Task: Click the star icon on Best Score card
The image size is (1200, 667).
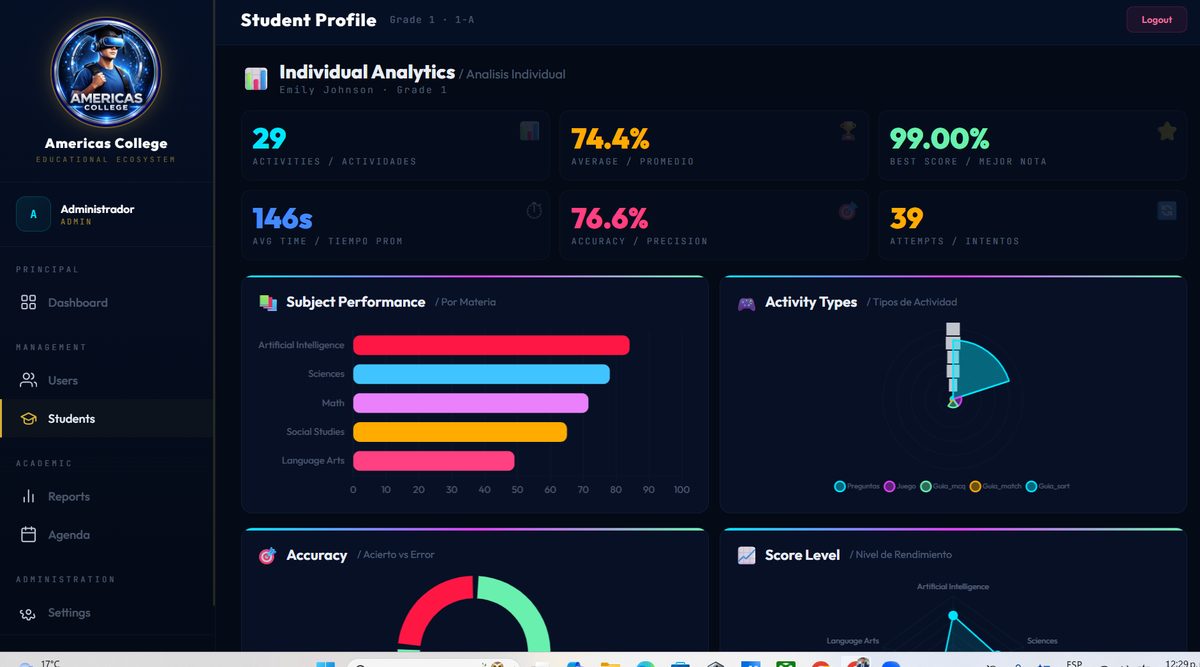Action: click(1167, 131)
